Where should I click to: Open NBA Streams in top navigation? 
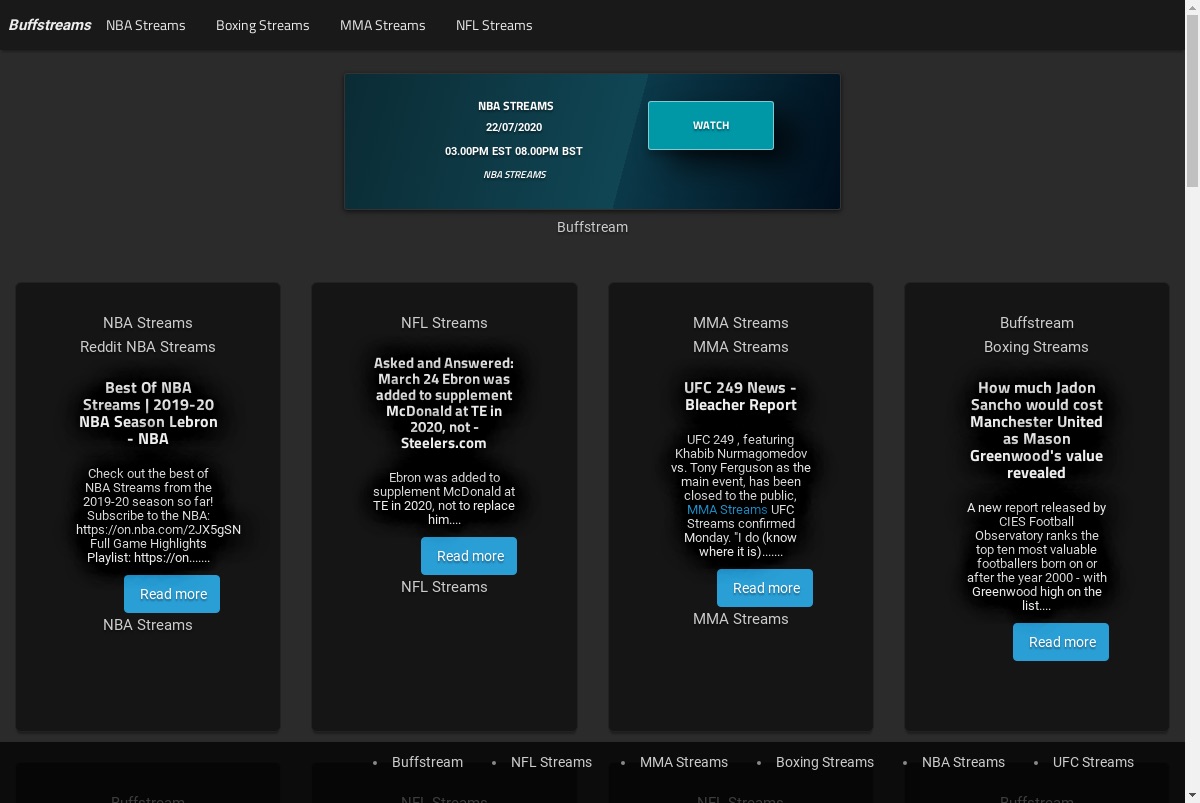click(146, 25)
